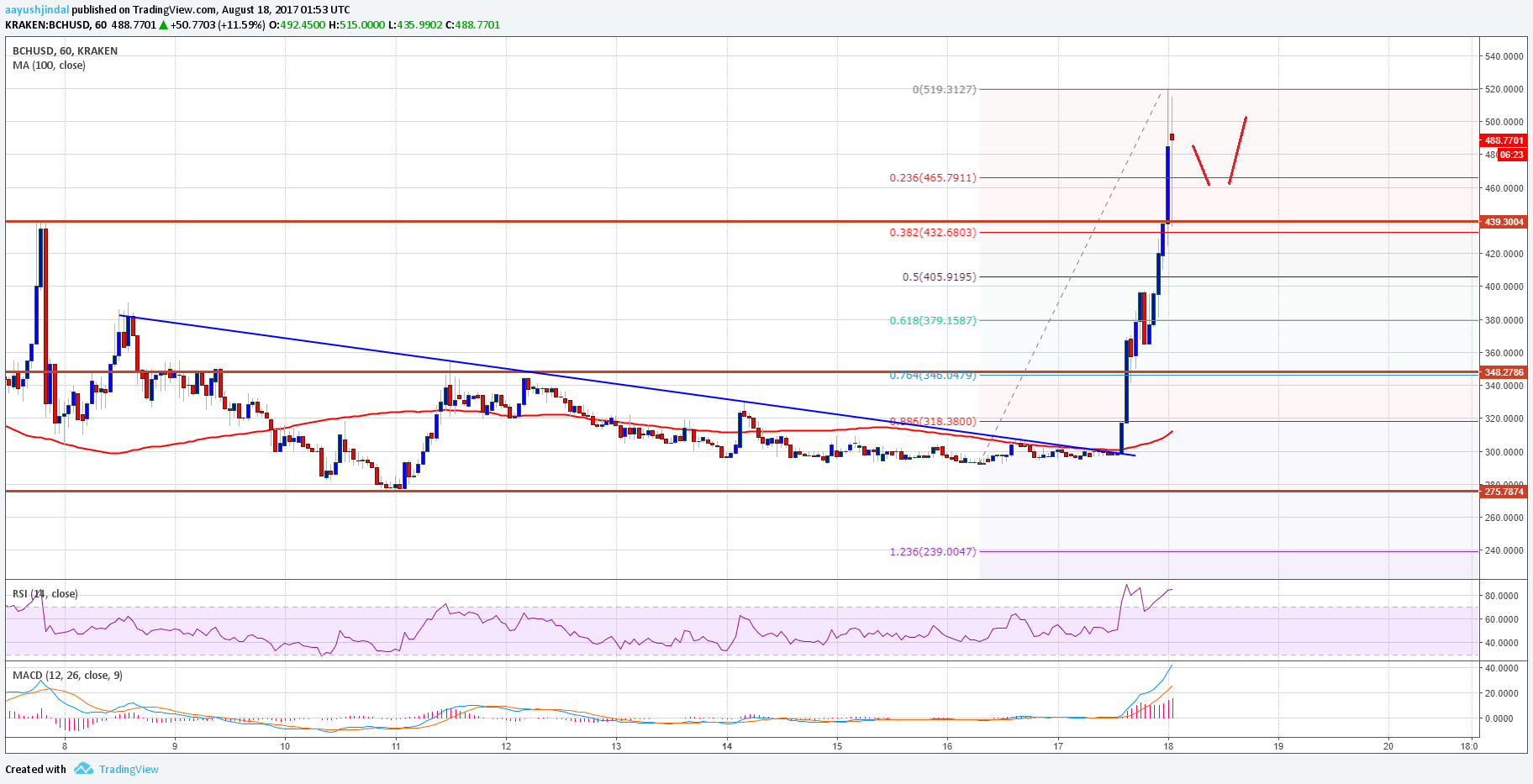Select the 'BCHUSD, 60, KRAKEN' chart title
The width and height of the screenshot is (1533, 784).
tap(65, 51)
